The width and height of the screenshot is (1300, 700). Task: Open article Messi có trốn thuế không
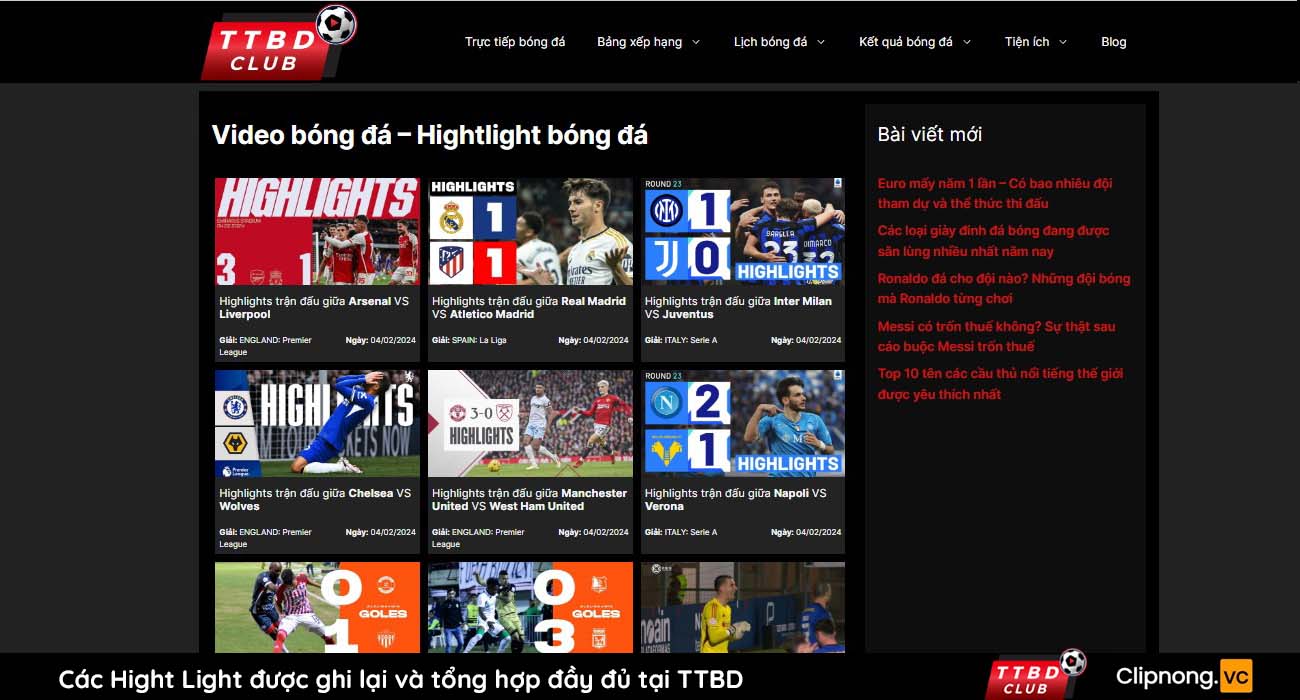[x=996, y=336]
